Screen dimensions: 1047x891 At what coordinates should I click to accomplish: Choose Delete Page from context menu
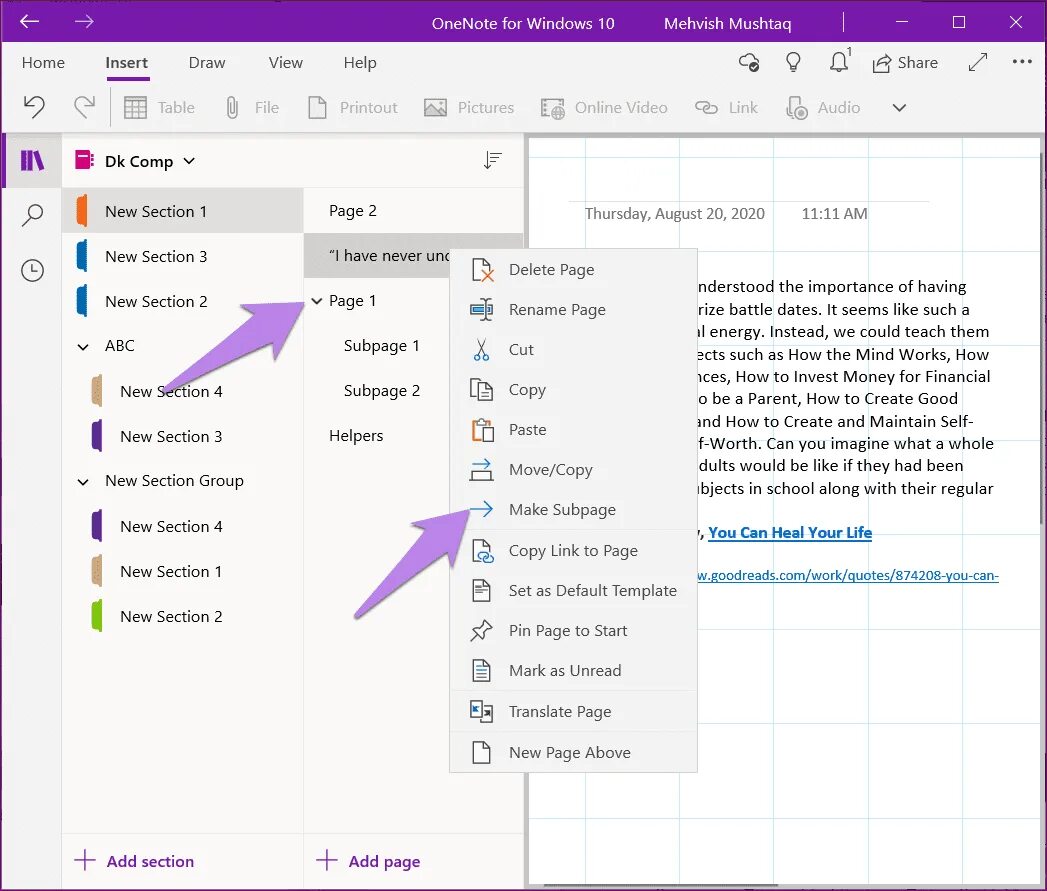(x=574, y=270)
